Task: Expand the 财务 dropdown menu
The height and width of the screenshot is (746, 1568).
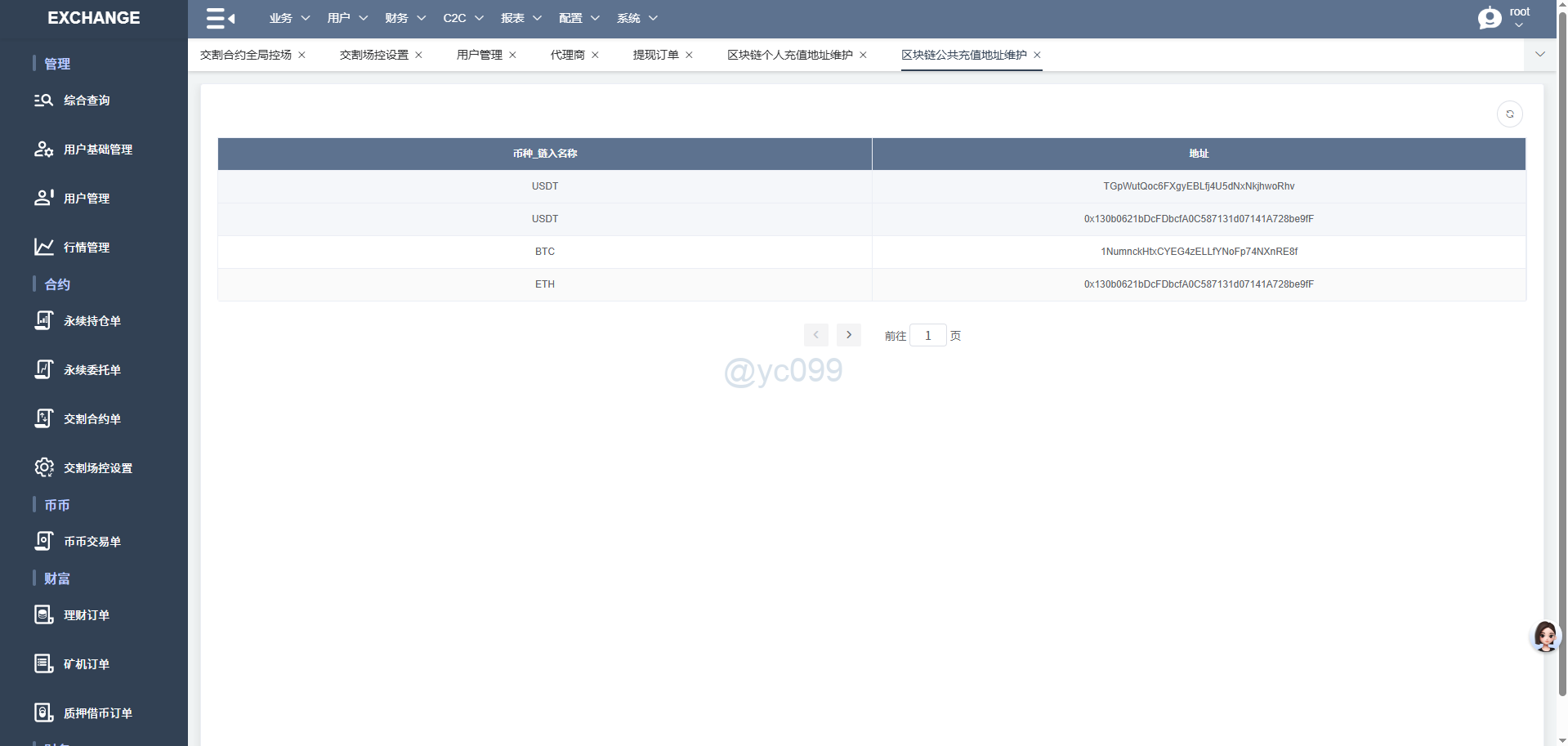Action: pos(405,18)
